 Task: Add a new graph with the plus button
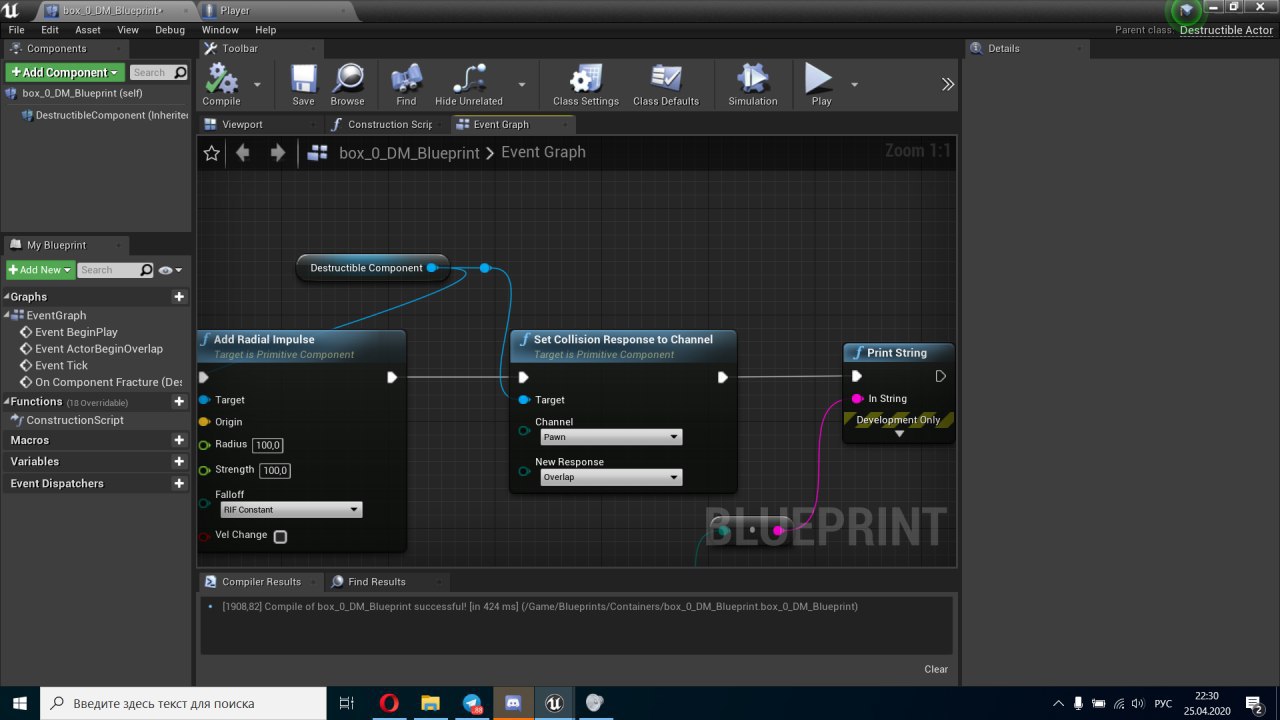[x=179, y=297]
